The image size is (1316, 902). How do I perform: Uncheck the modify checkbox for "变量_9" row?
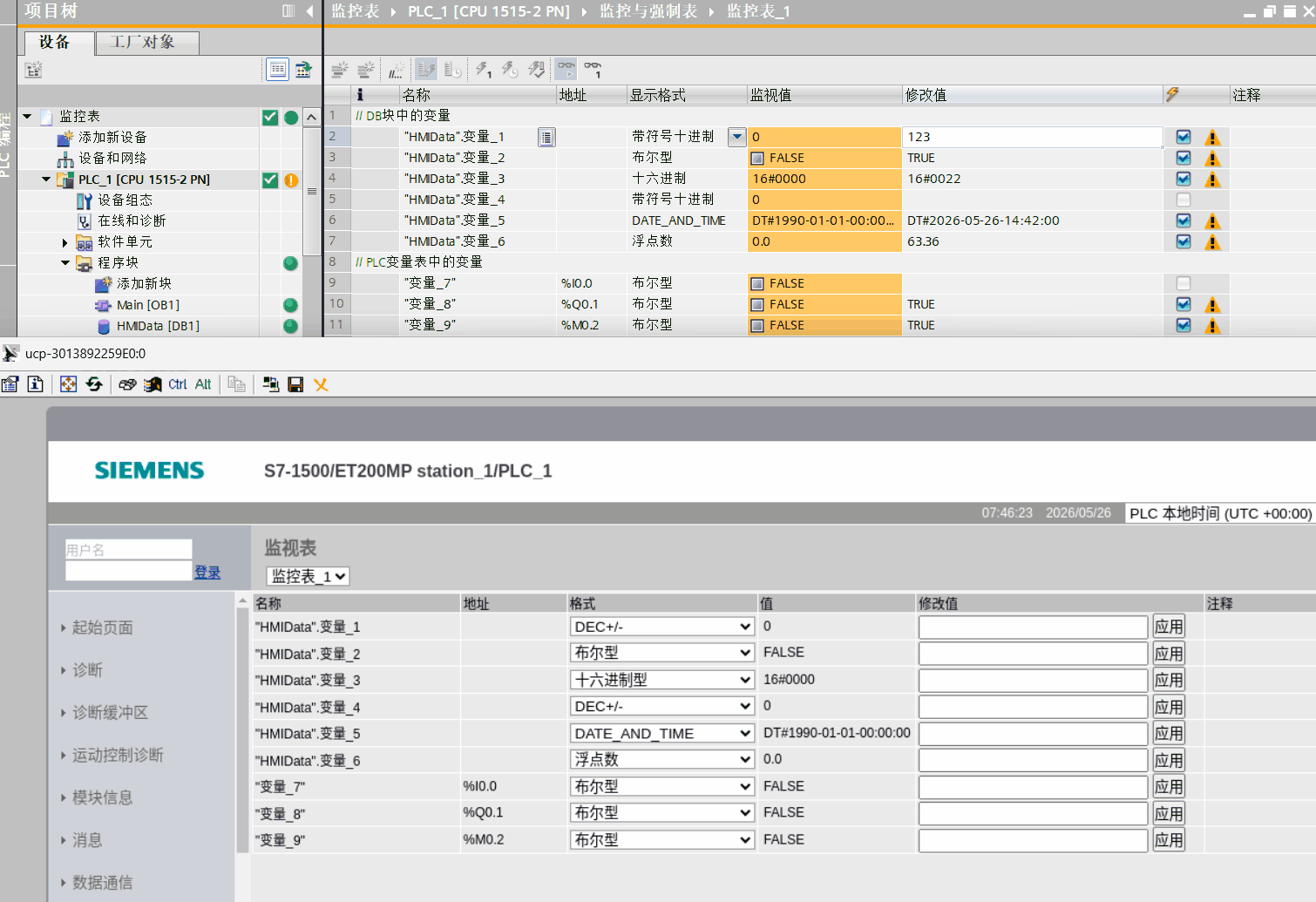click(1183, 325)
